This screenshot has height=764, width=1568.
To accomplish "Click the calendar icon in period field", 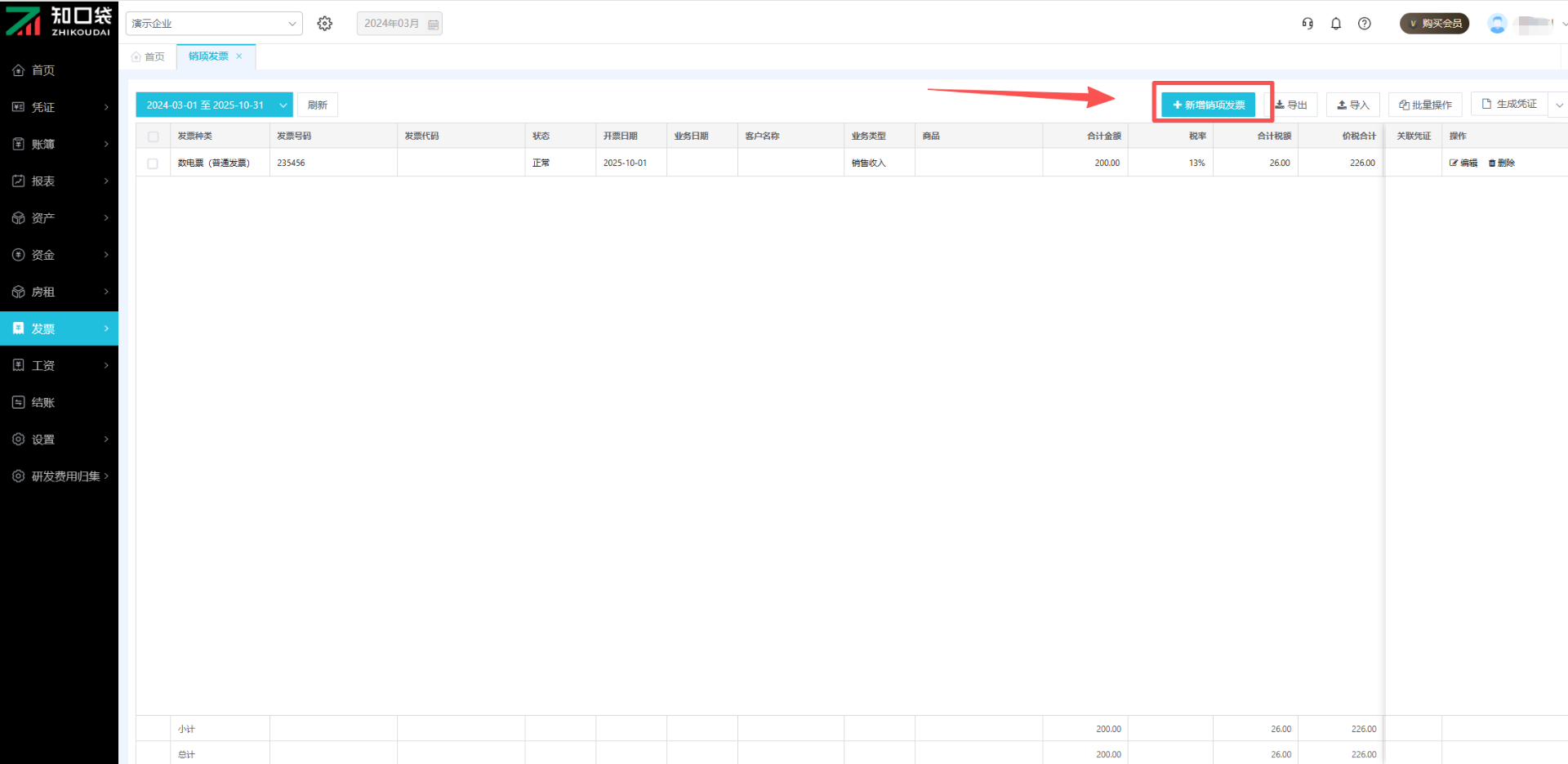I will coord(433,25).
